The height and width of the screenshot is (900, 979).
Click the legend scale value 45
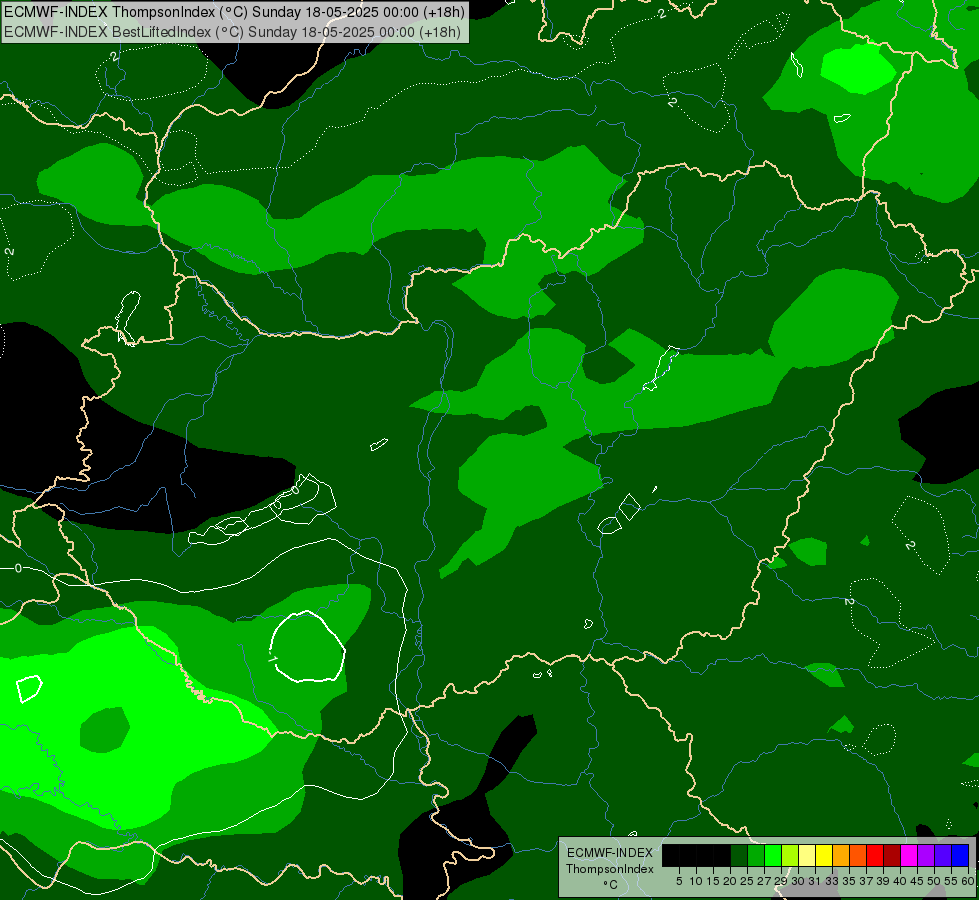click(918, 881)
